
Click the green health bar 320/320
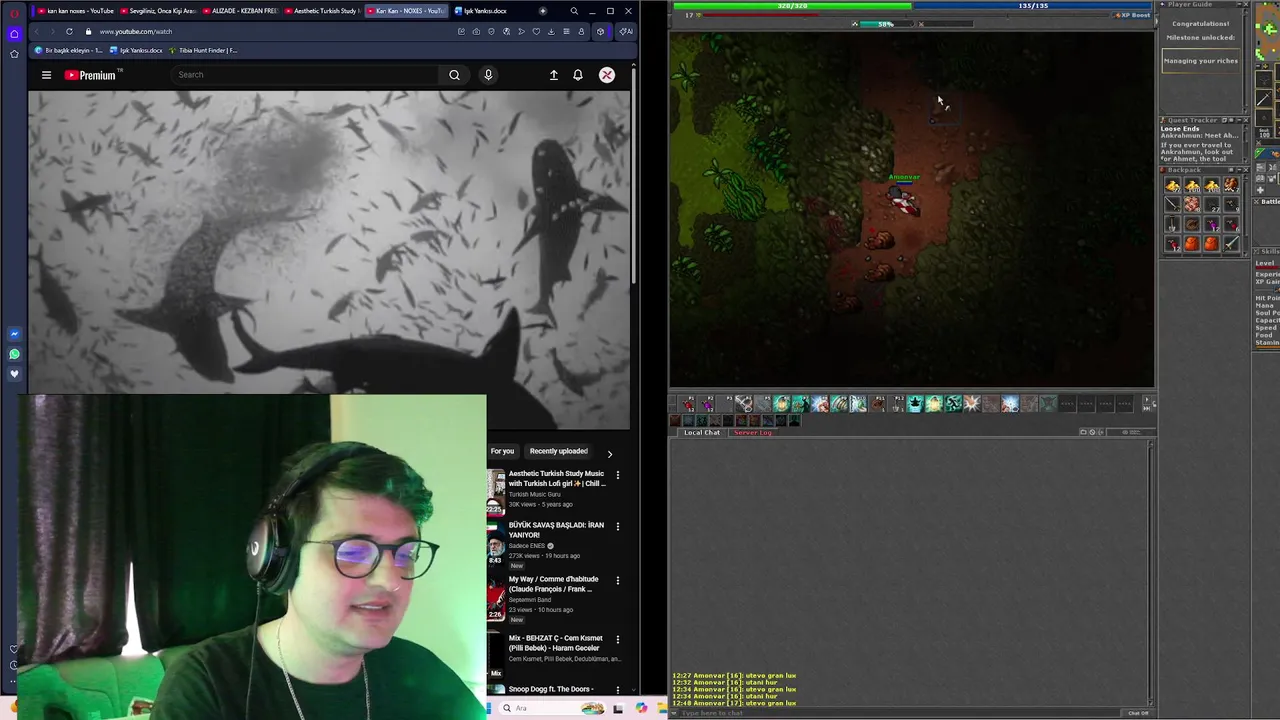coord(792,6)
